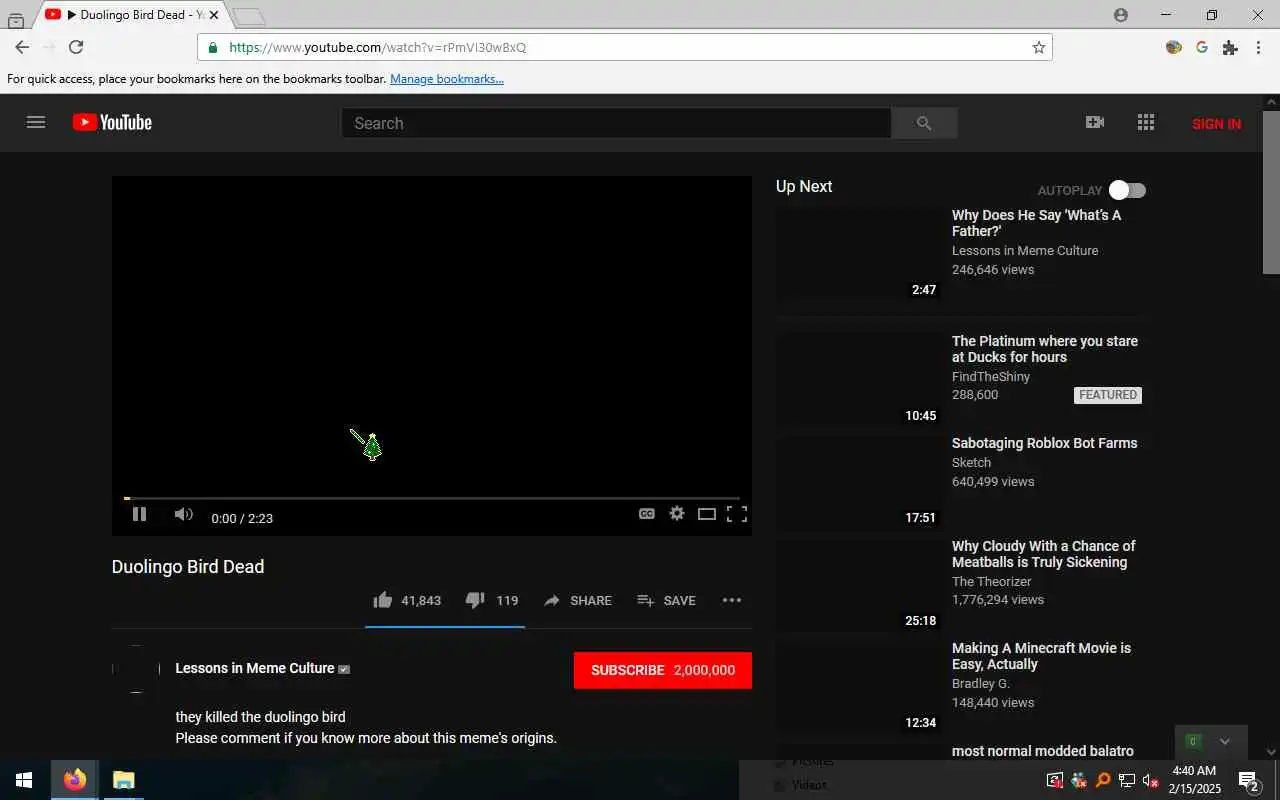The image size is (1280, 800).
Task: Click the 2:47 duration thumbnail
Action: point(859,254)
